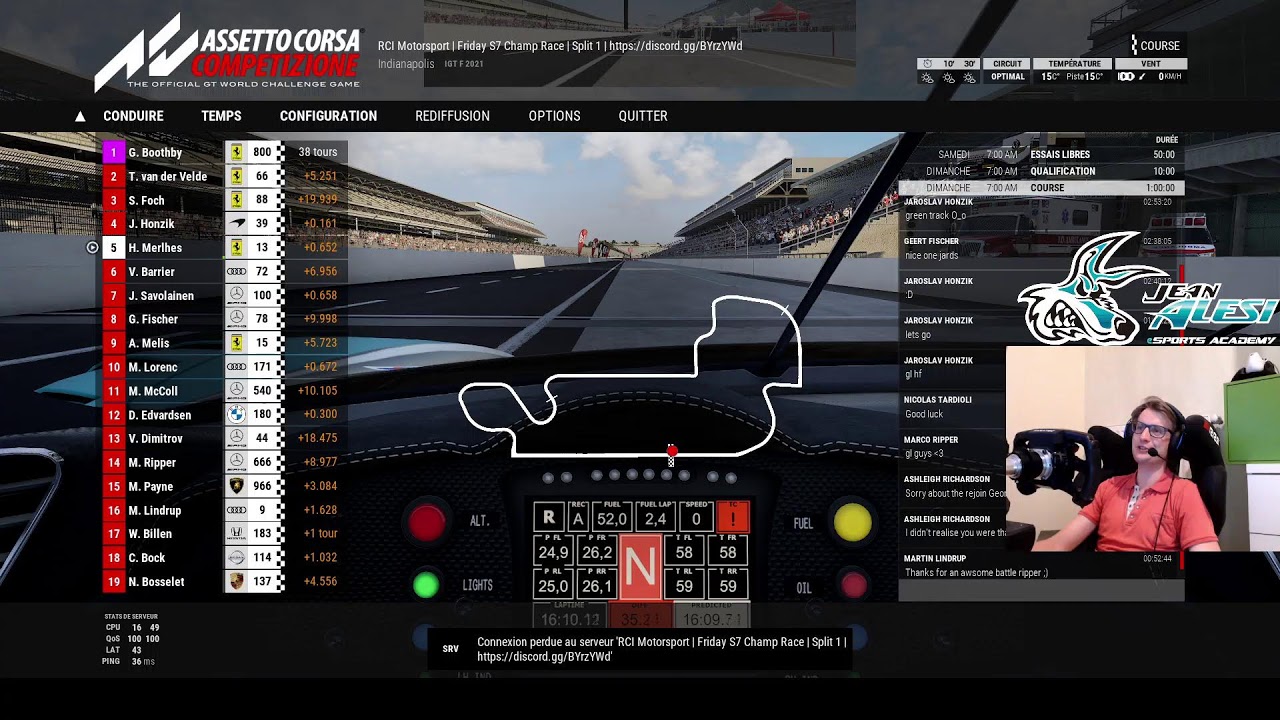Select driver T. van der Velde
The height and width of the screenshot is (720, 1280).
click(x=167, y=176)
